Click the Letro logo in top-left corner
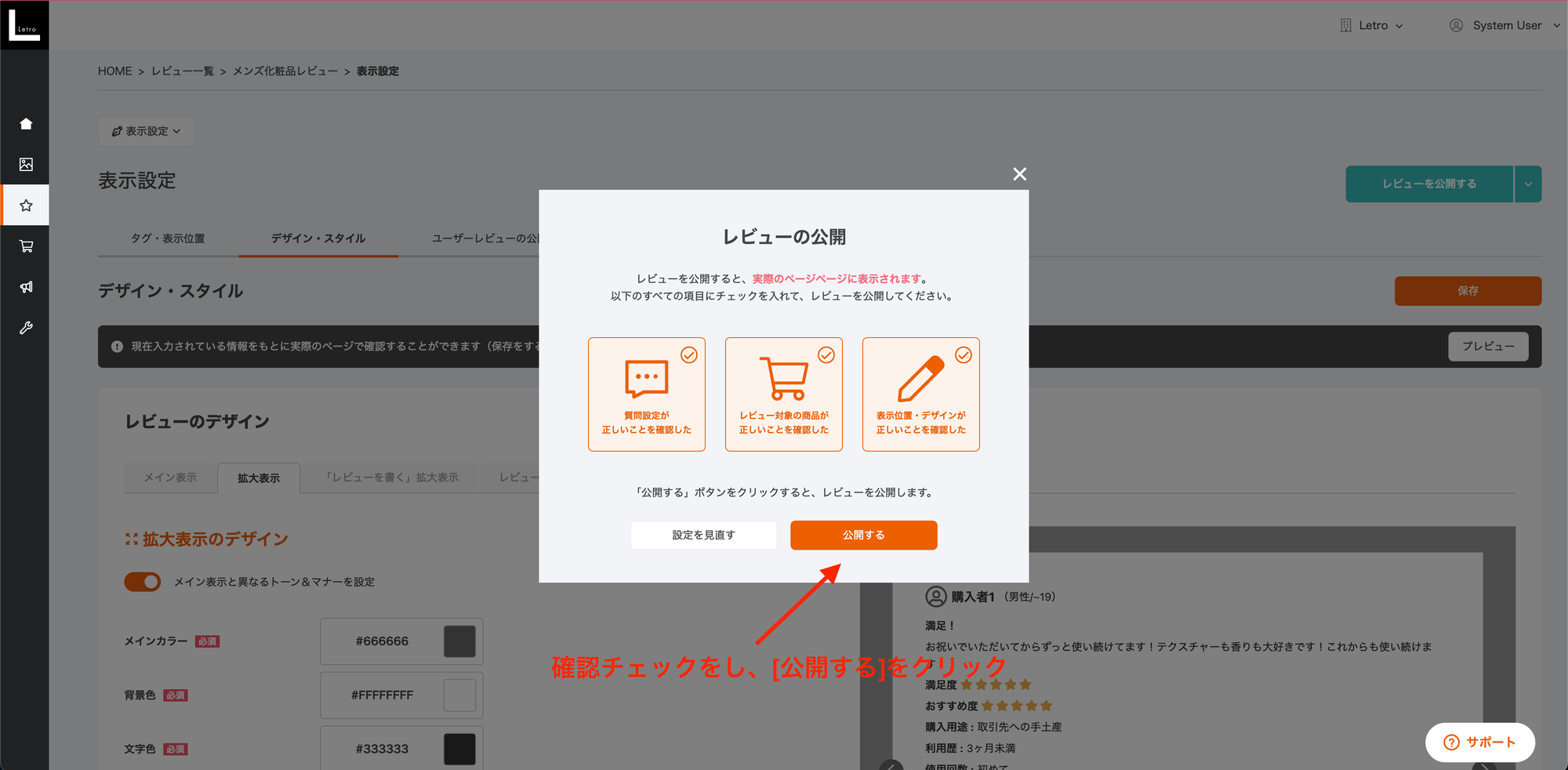The image size is (1568, 770). pyautogui.click(x=24, y=24)
